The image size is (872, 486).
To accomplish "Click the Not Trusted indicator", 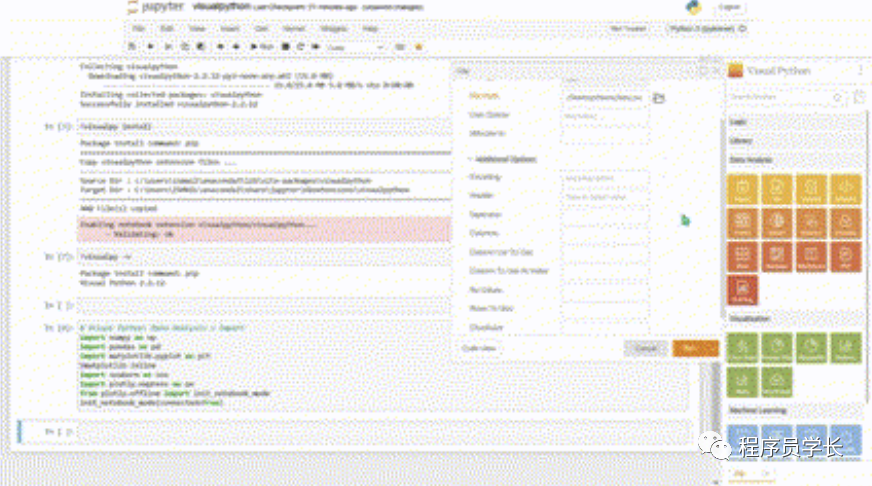I will [x=628, y=28].
